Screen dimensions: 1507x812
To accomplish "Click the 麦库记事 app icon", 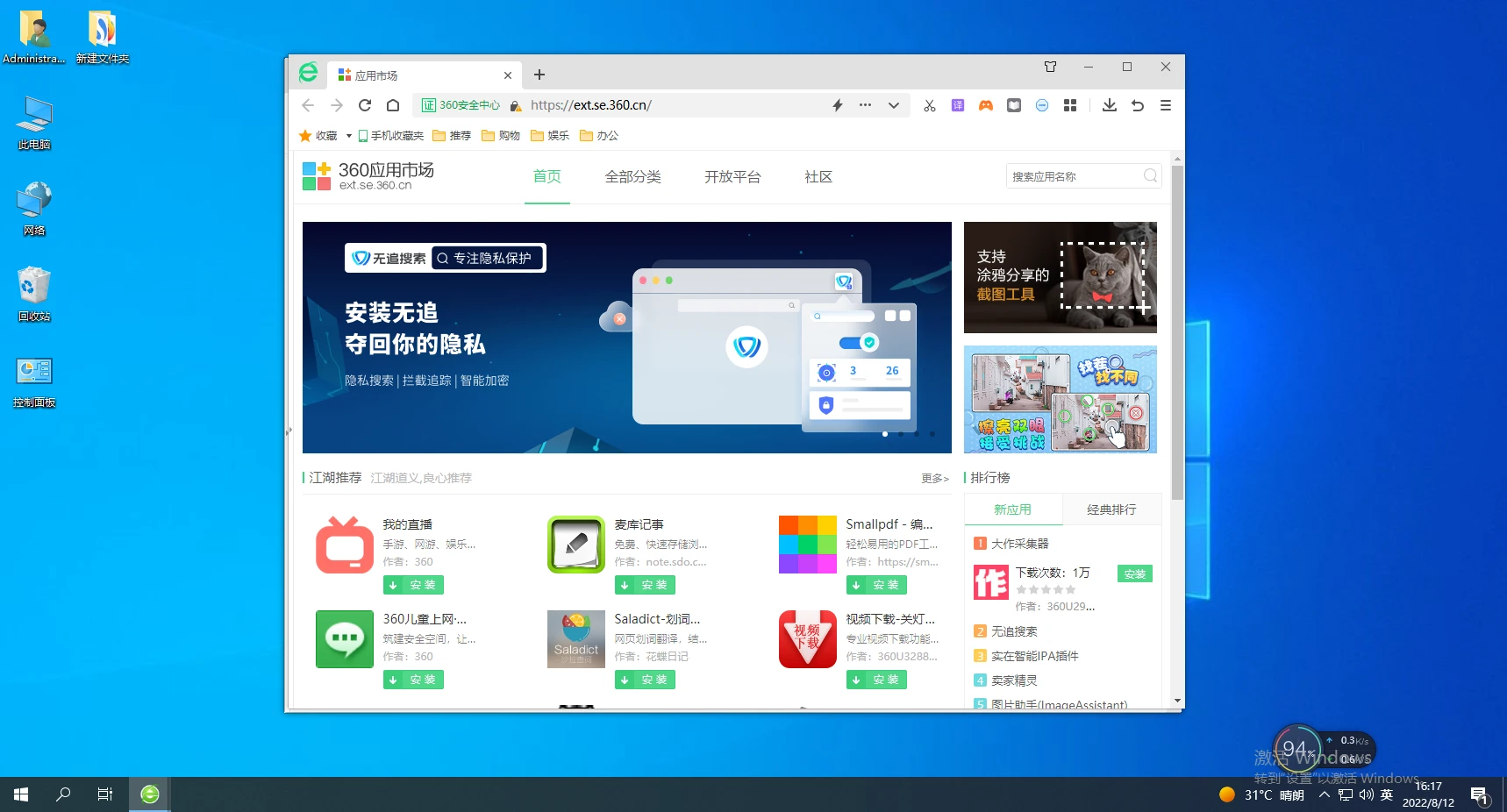I will [576, 545].
